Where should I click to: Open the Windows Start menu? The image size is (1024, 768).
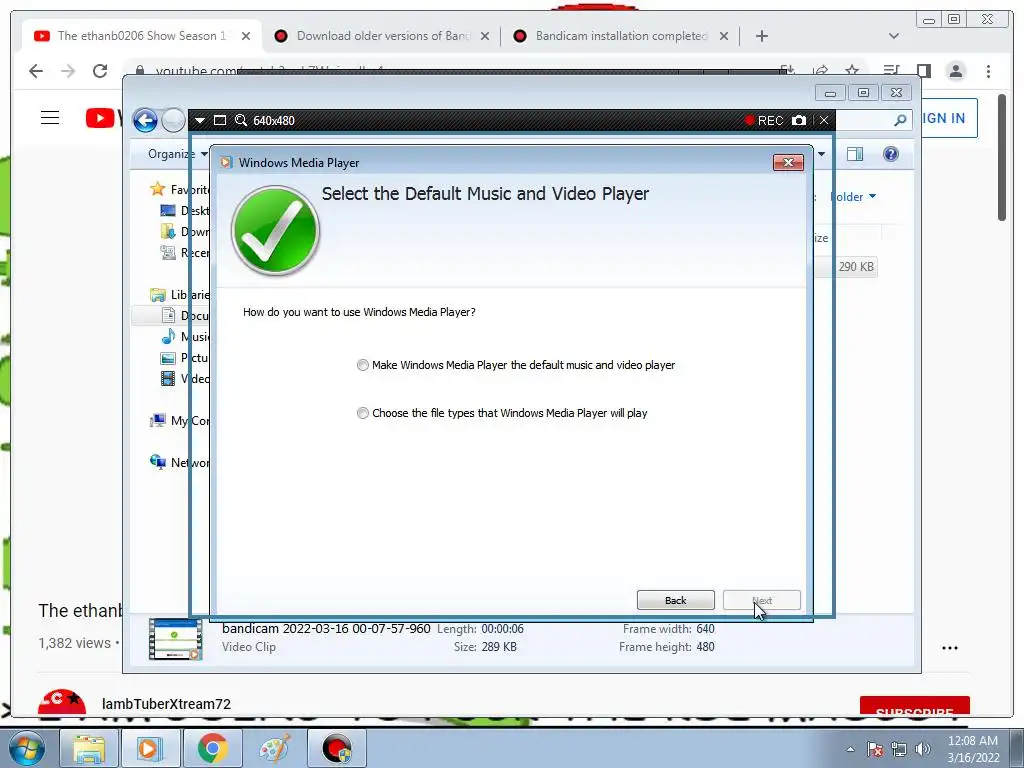[x=27, y=748]
